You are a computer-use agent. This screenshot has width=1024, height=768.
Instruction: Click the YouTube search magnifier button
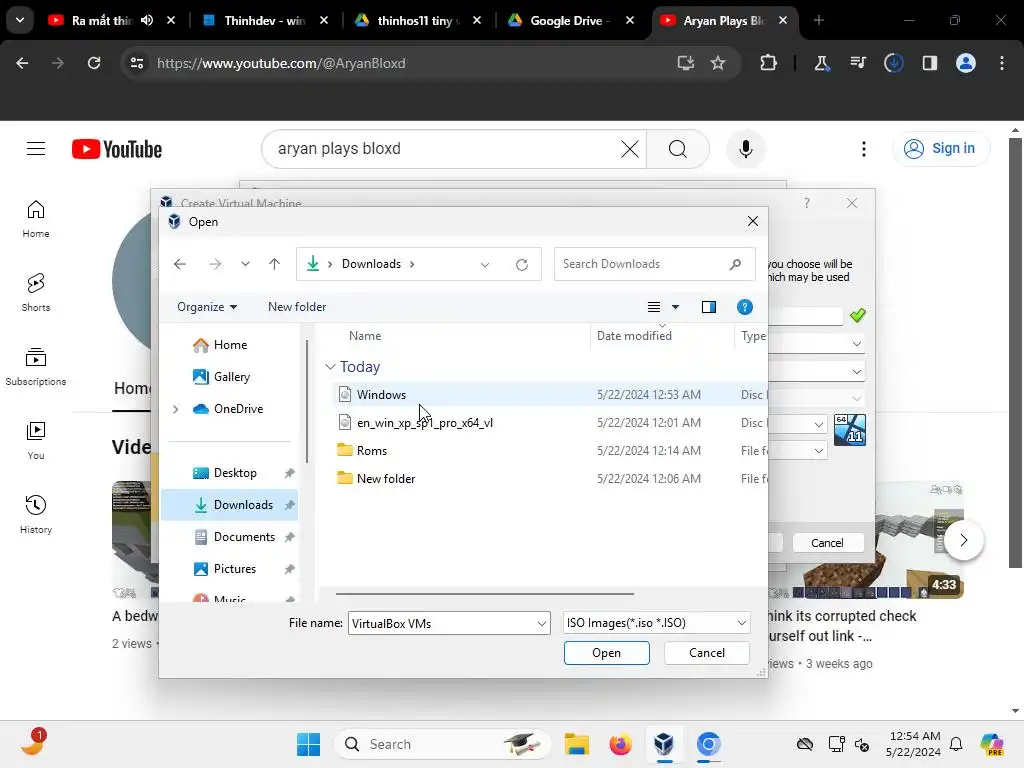point(678,149)
